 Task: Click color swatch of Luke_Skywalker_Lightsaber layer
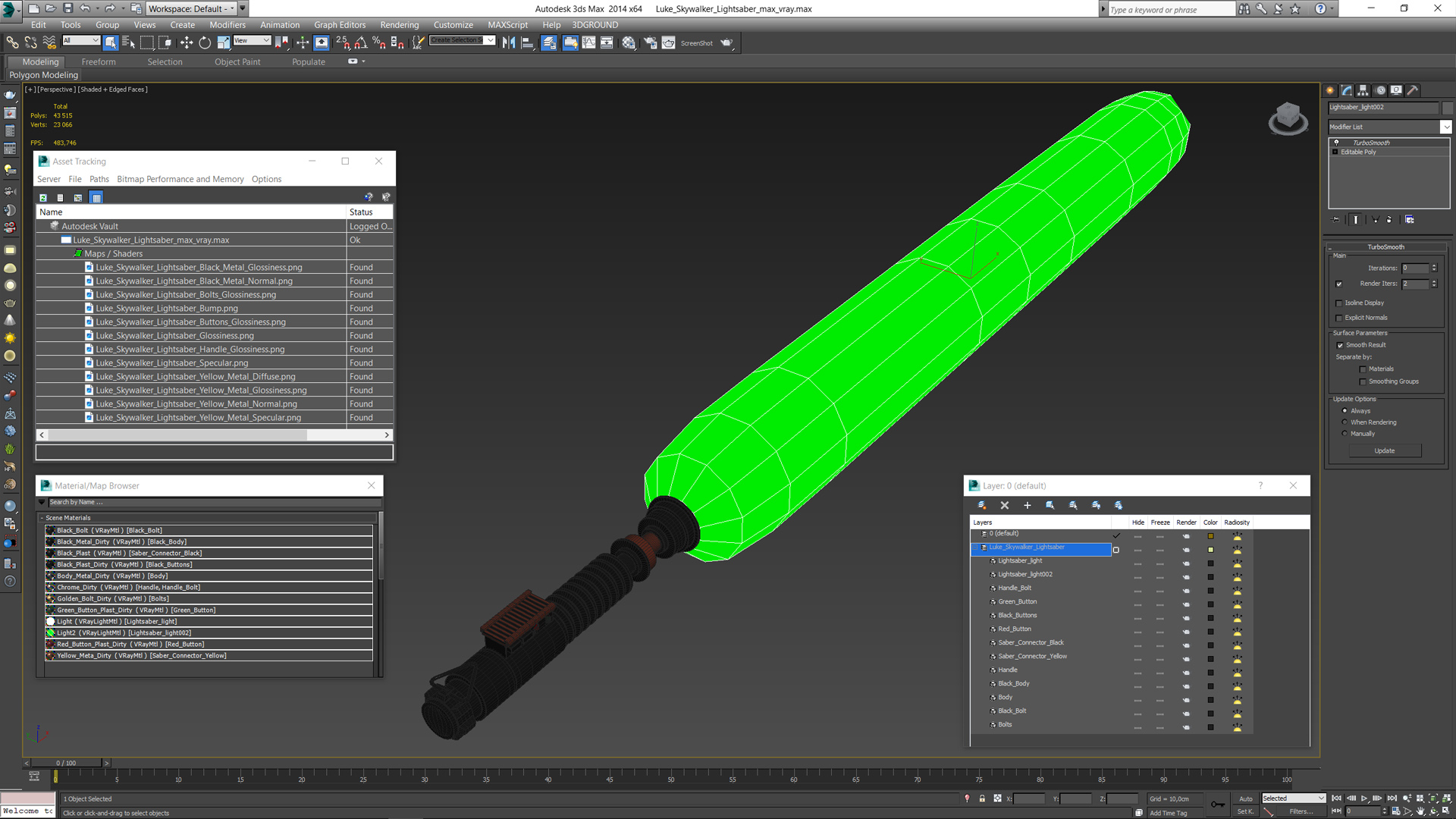(x=1210, y=551)
